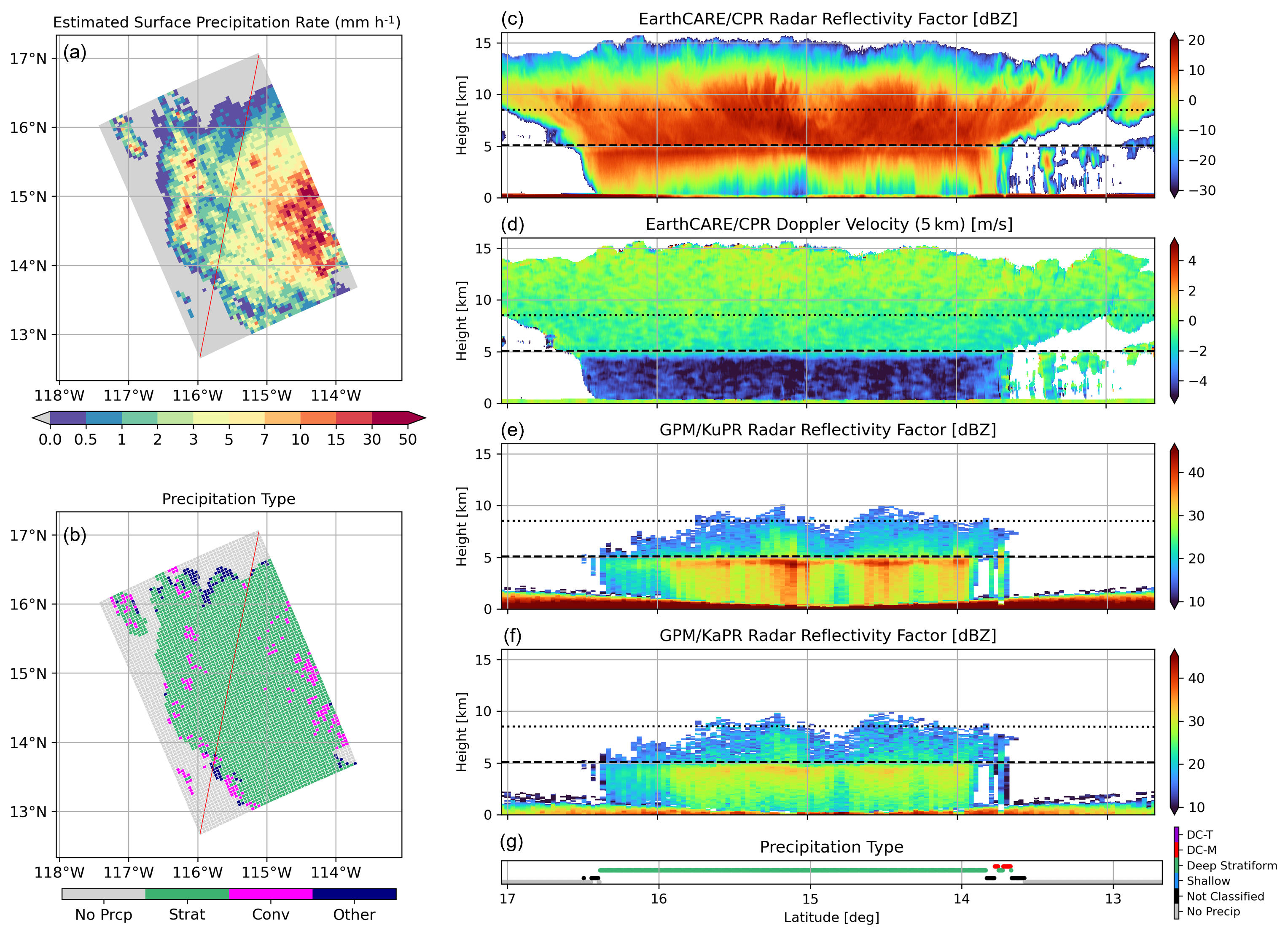Screen dimensions: 1288x936
Task: Click the Strat green legend swatch
Action: click(x=187, y=894)
